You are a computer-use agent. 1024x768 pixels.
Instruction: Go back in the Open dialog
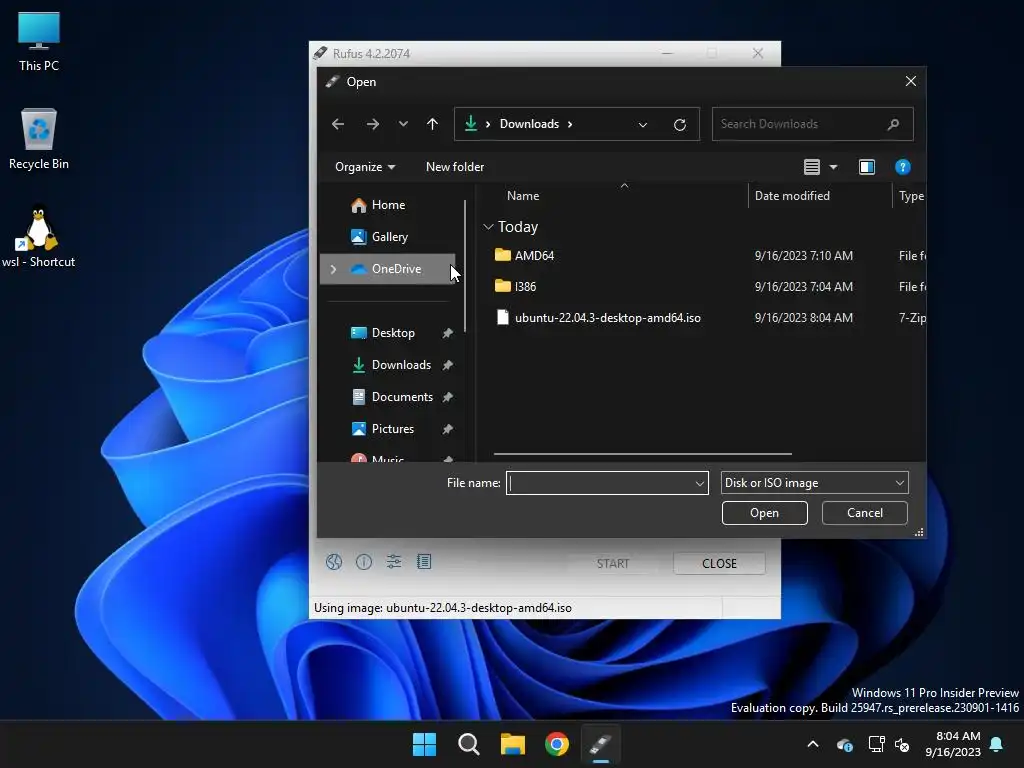point(338,124)
